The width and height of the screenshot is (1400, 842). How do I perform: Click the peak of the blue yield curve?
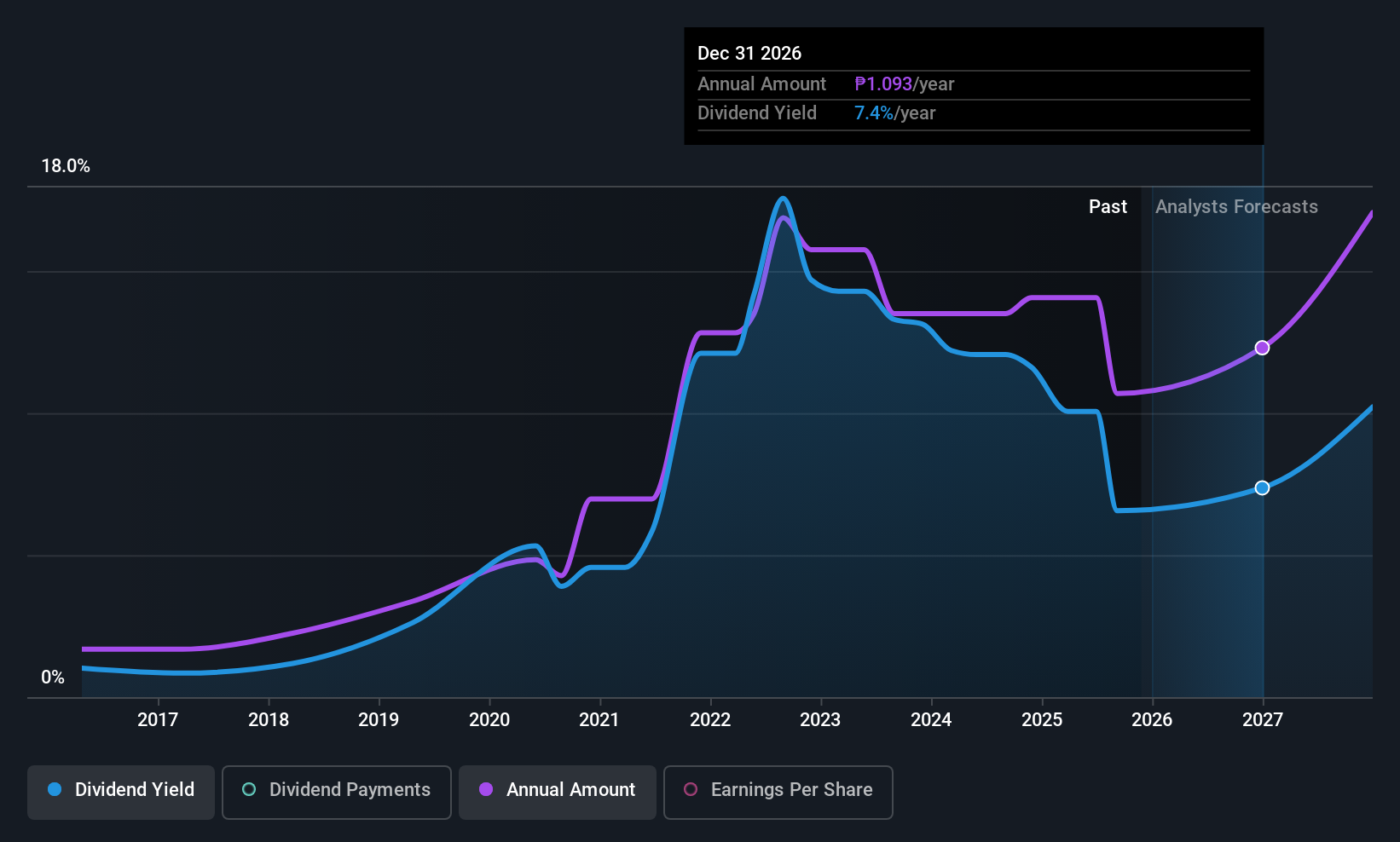pos(783,199)
